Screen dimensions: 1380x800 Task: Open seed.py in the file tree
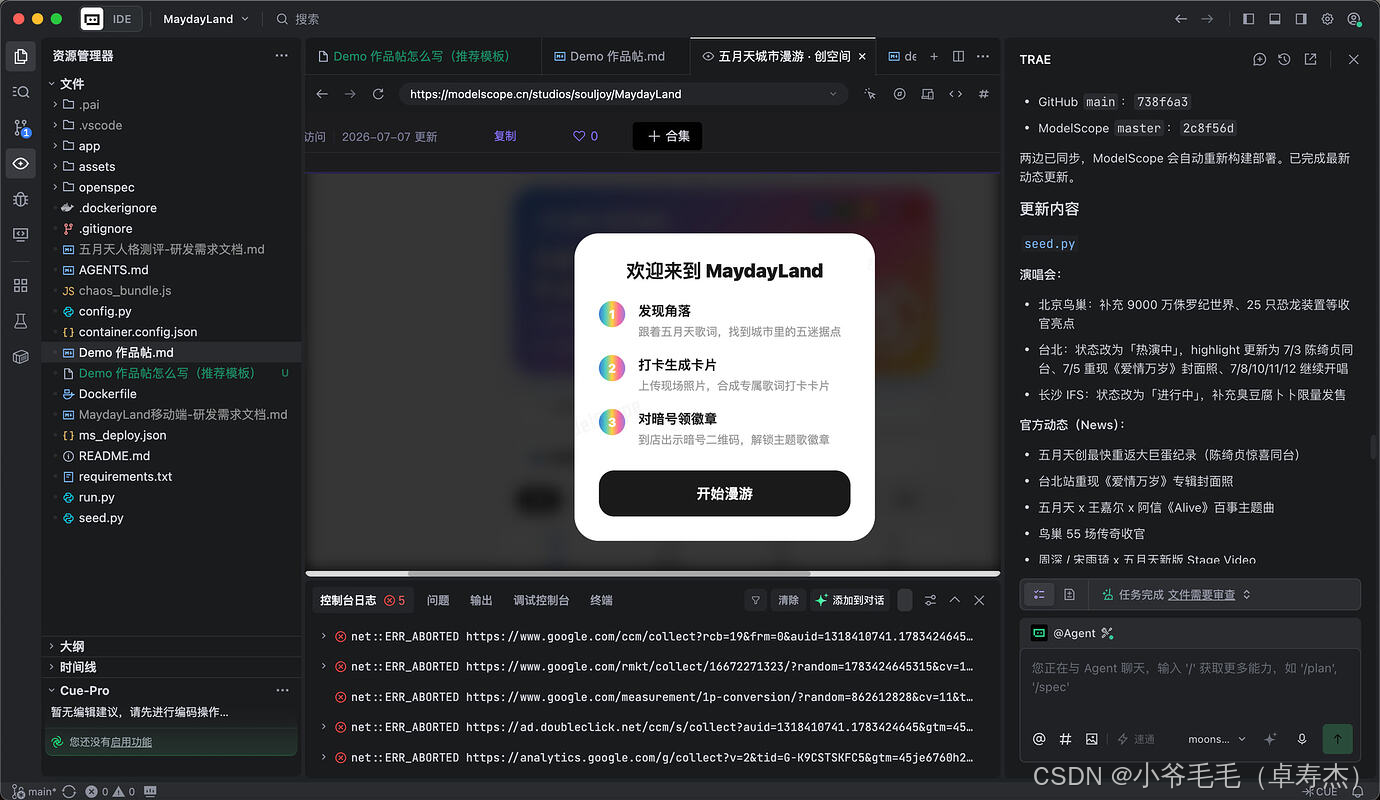101,518
